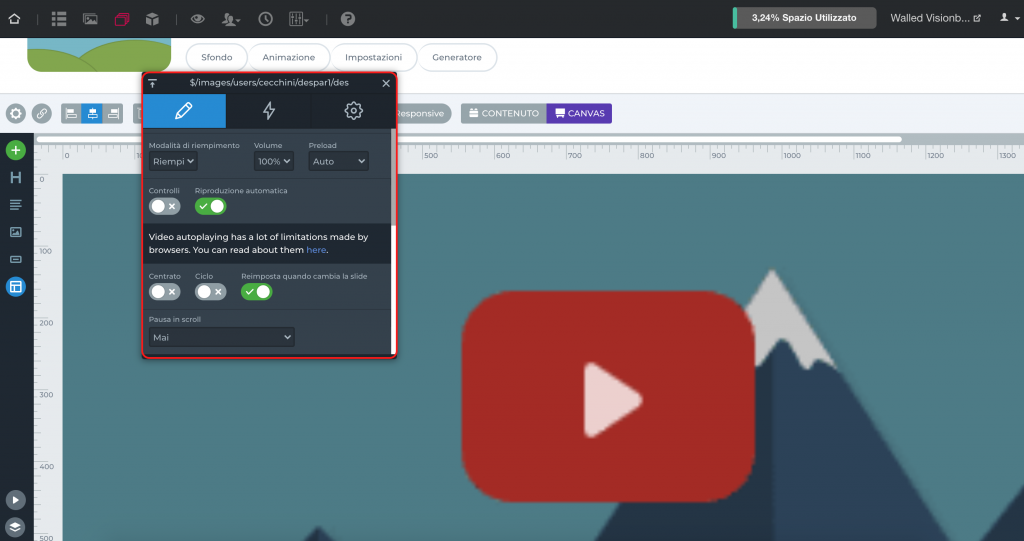Toggle Reimposta quando cambia la slide
Image resolution: width=1024 pixels, height=541 pixels.
257,292
